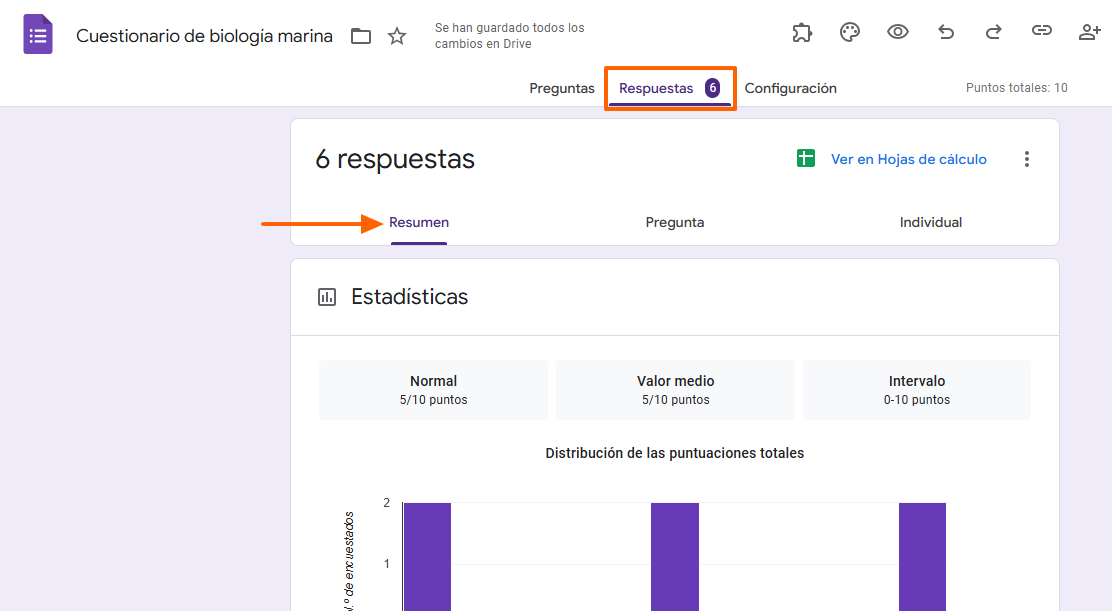Viewport: 1112px width, 611px height.
Task: Open responses in Ver en Hojas de cálculo
Action: (909, 158)
